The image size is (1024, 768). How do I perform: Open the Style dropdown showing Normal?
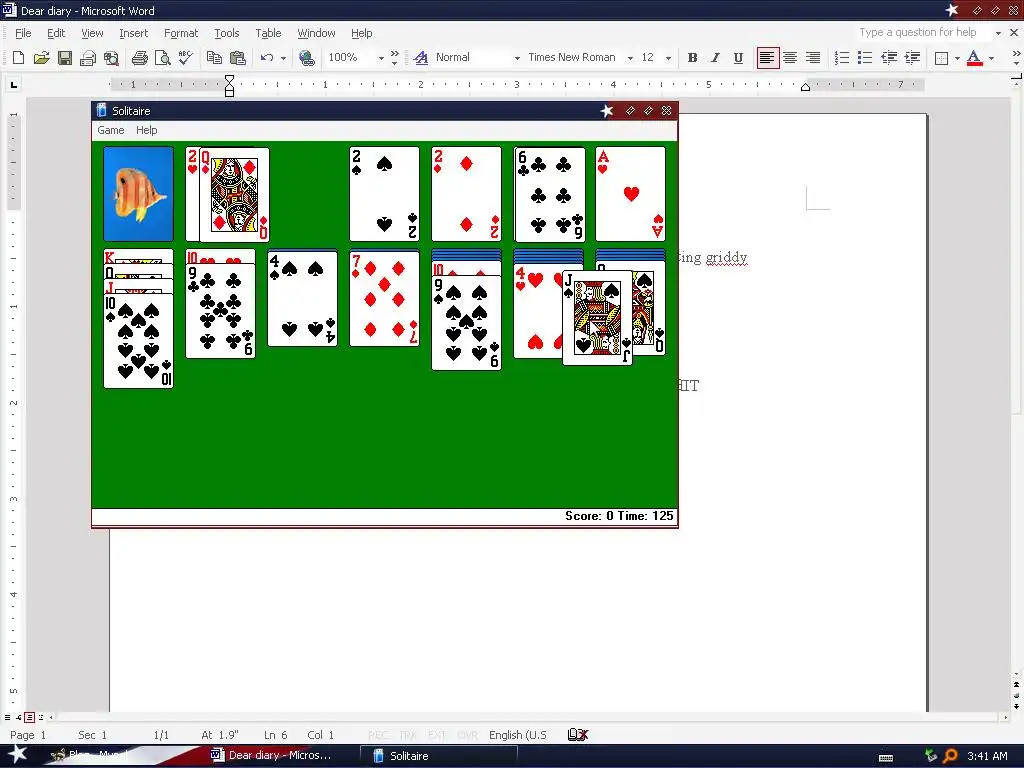click(x=517, y=58)
